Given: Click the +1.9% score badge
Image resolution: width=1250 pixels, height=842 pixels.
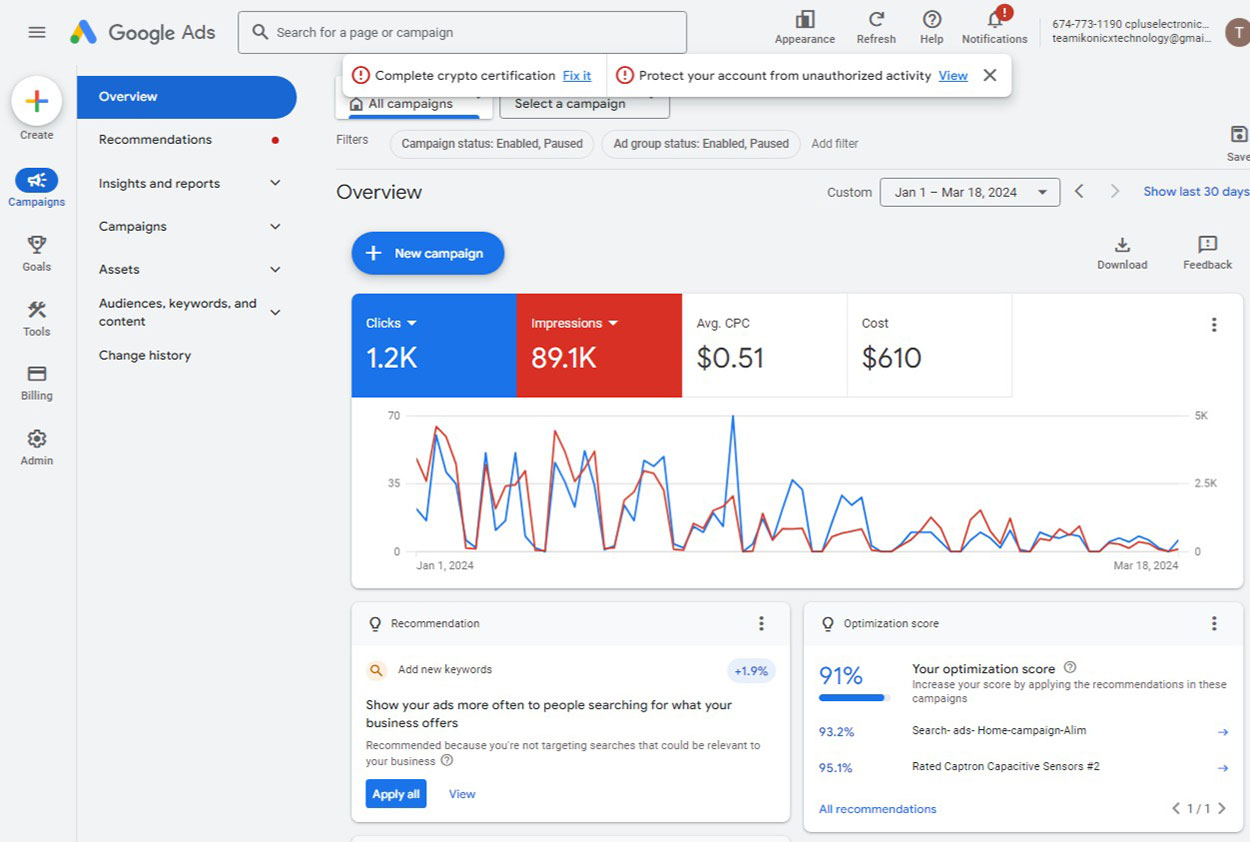Looking at the screenshot, I should point(751,671).
